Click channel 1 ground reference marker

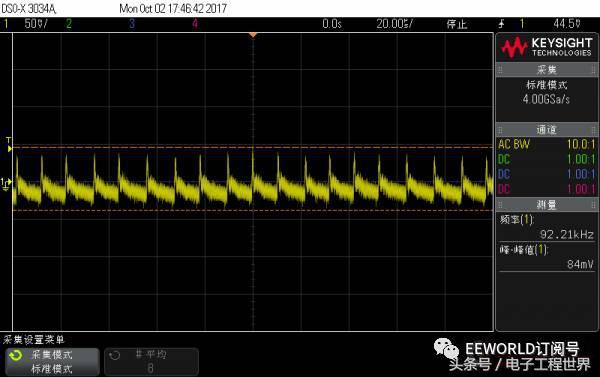(6, 184)
